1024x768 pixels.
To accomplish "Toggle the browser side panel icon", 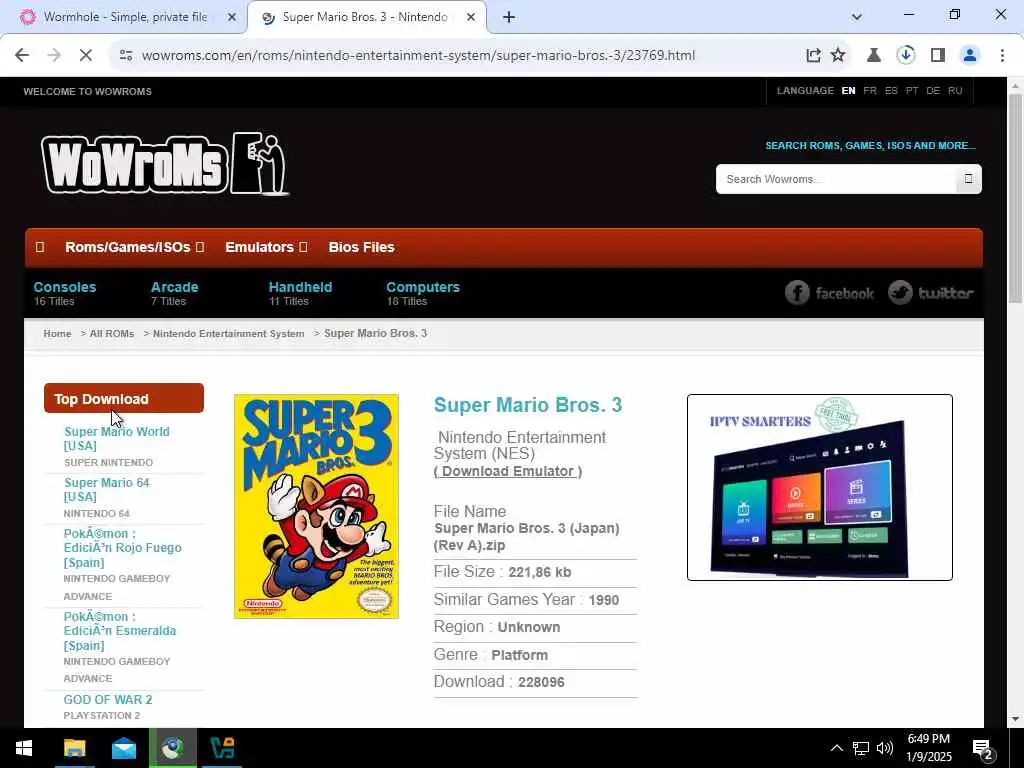I will 938,56.
